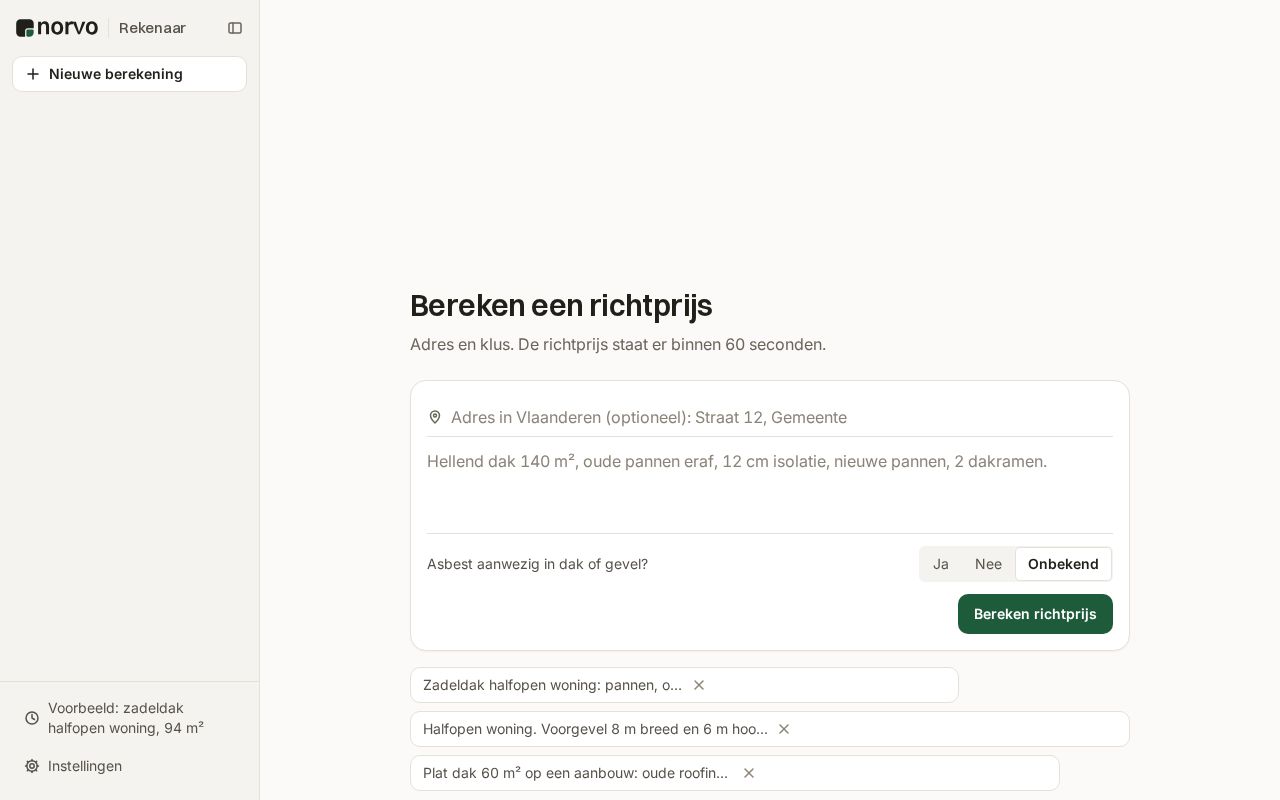The height and width of the screenshot is (800, 1280).
Task: Click the location pin icon in address field
Action: [435, 417]
